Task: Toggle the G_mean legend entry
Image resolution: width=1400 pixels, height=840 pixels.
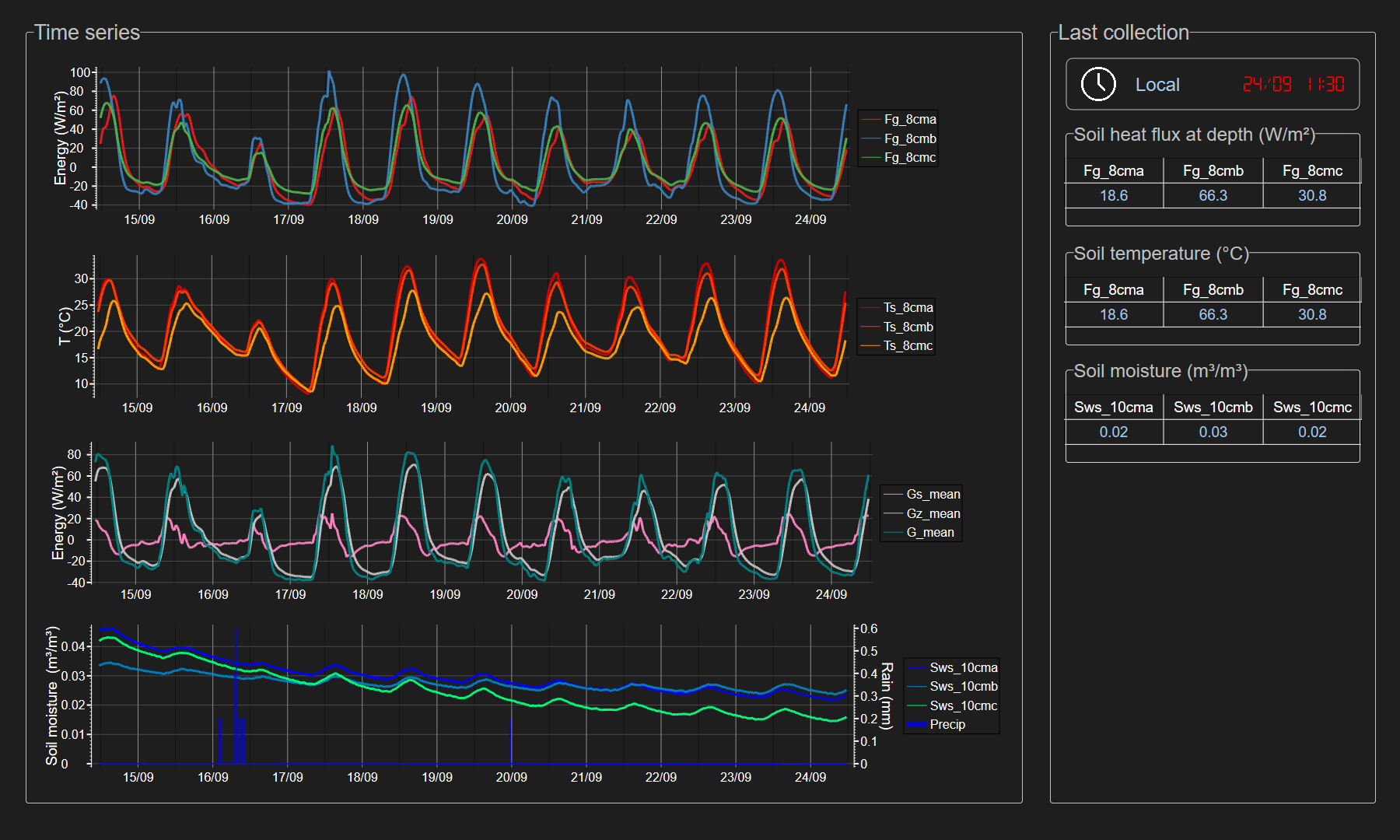Action: click(929, 532)
